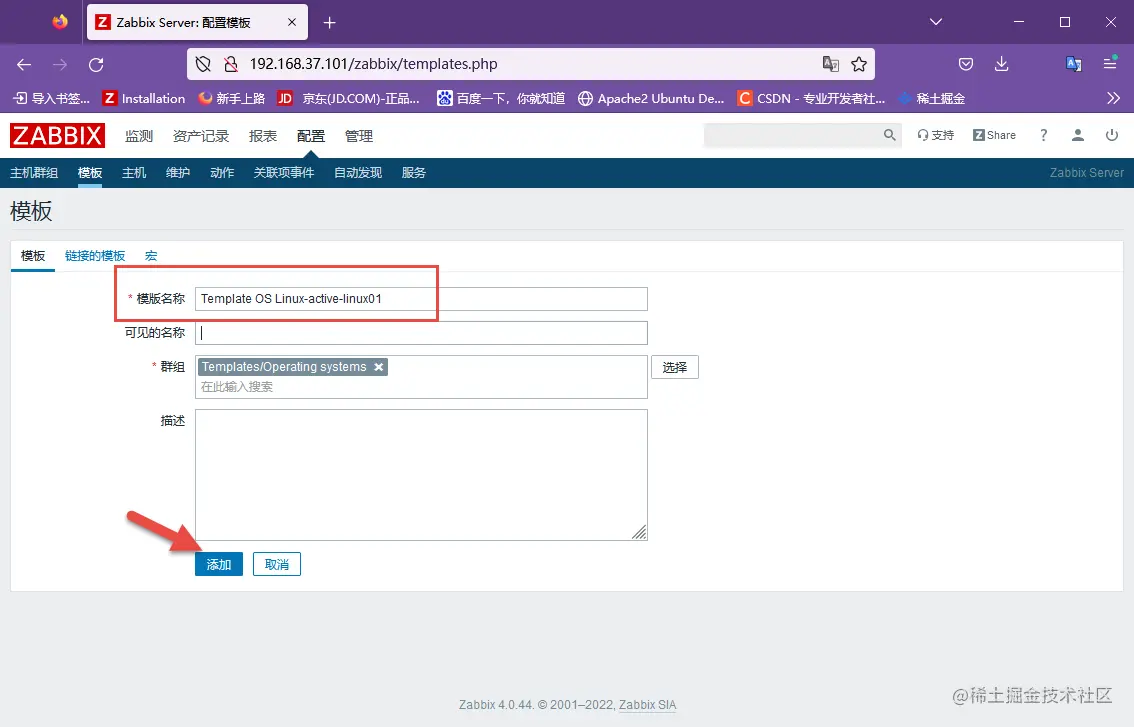Click the logout power icon
Viewport: 1134px width, 727px height.
coord(1112,134)
